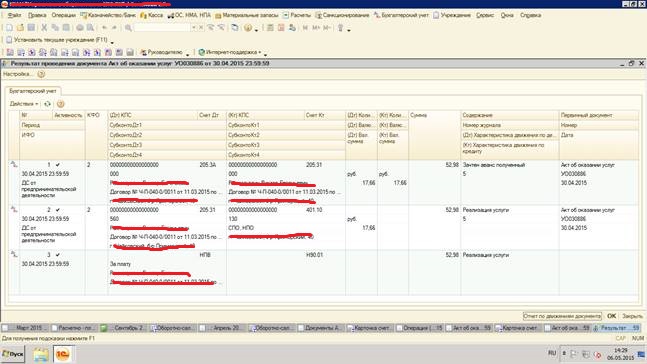
Task: Click the OK button
Action: coord(611,316)
